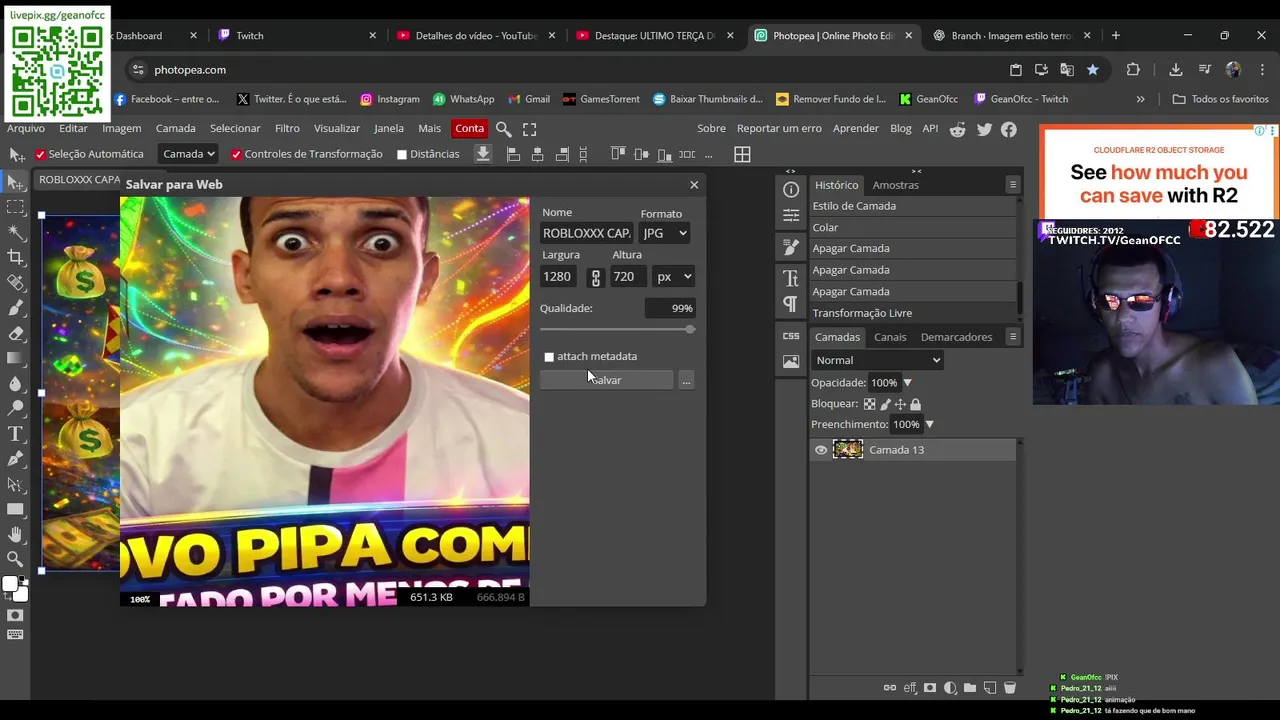The height and width of the screenshot is (720, 1280).
Task: Open the Character panel icon
Action: (x=791, y=278)
